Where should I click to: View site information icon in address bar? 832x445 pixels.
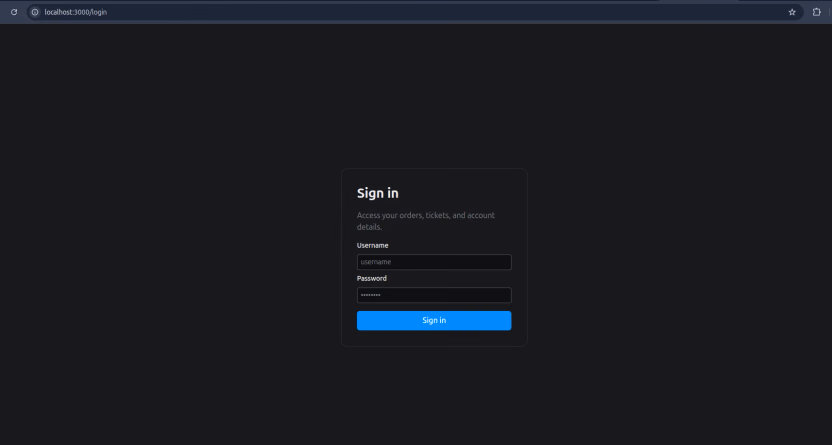click(x=35, y=12)
